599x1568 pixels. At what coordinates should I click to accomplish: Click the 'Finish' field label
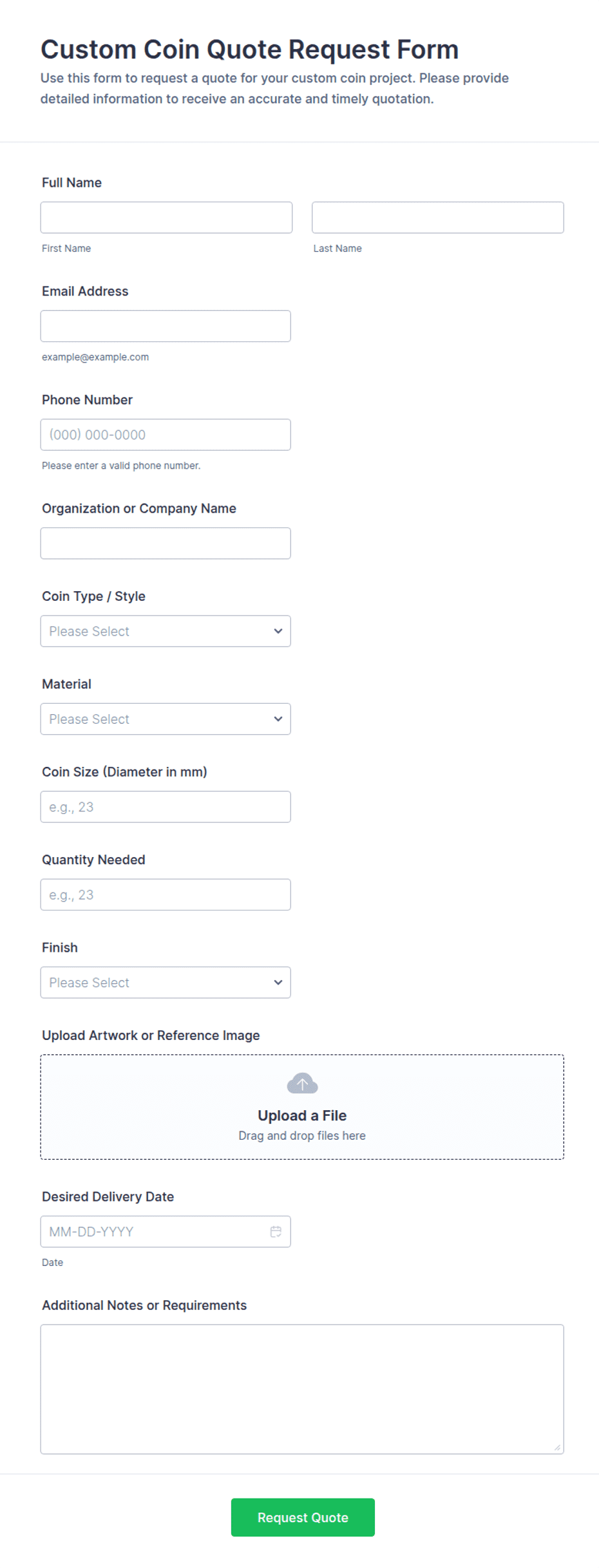pyautogui.click(x=60, y=948)
